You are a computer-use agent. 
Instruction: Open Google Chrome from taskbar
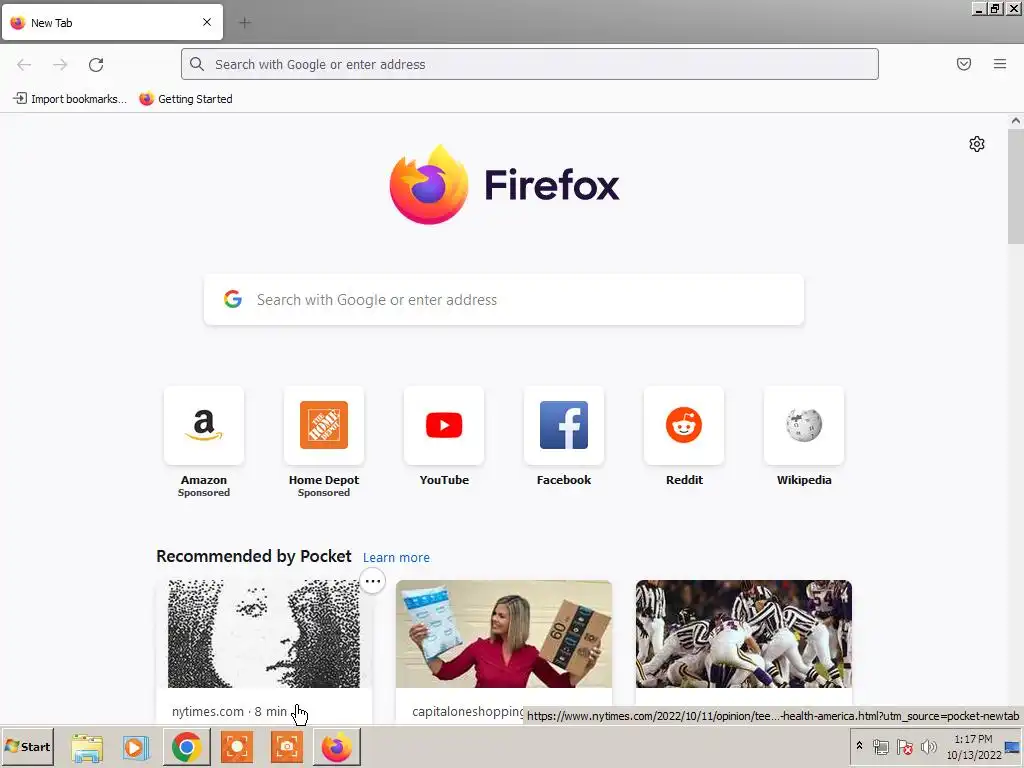click(186, 747)
